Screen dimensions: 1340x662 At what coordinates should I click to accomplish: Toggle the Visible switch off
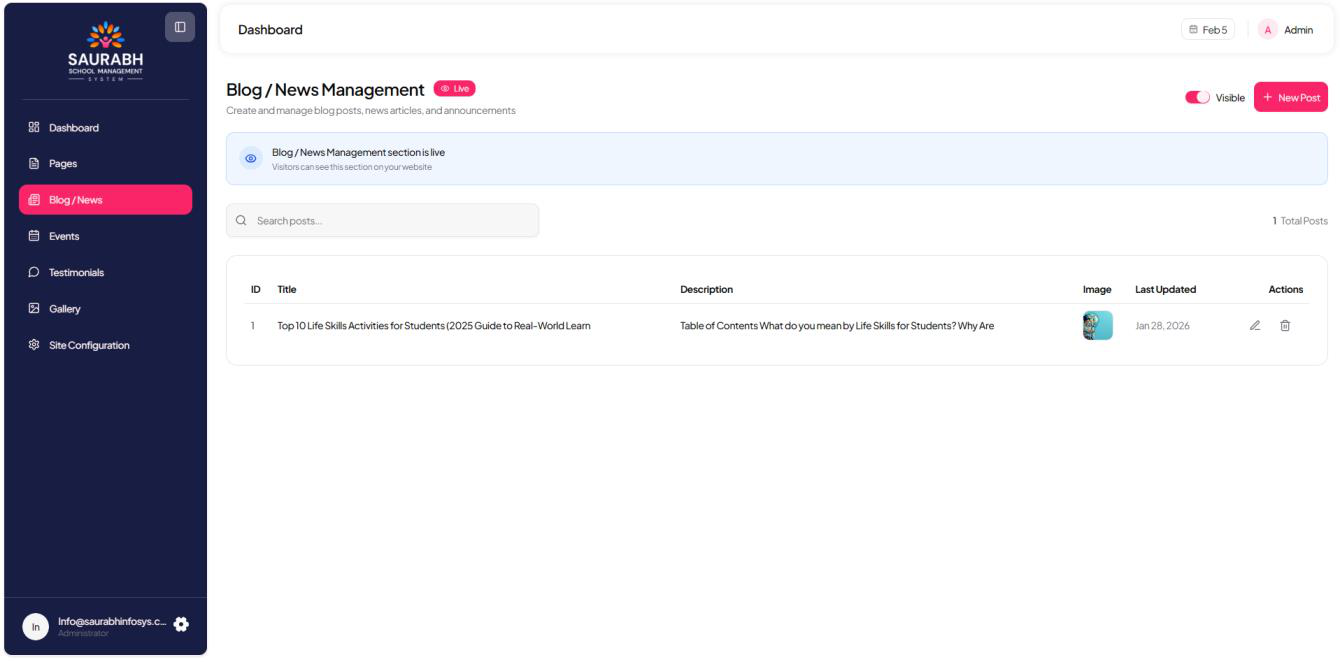pos(1197,97)
